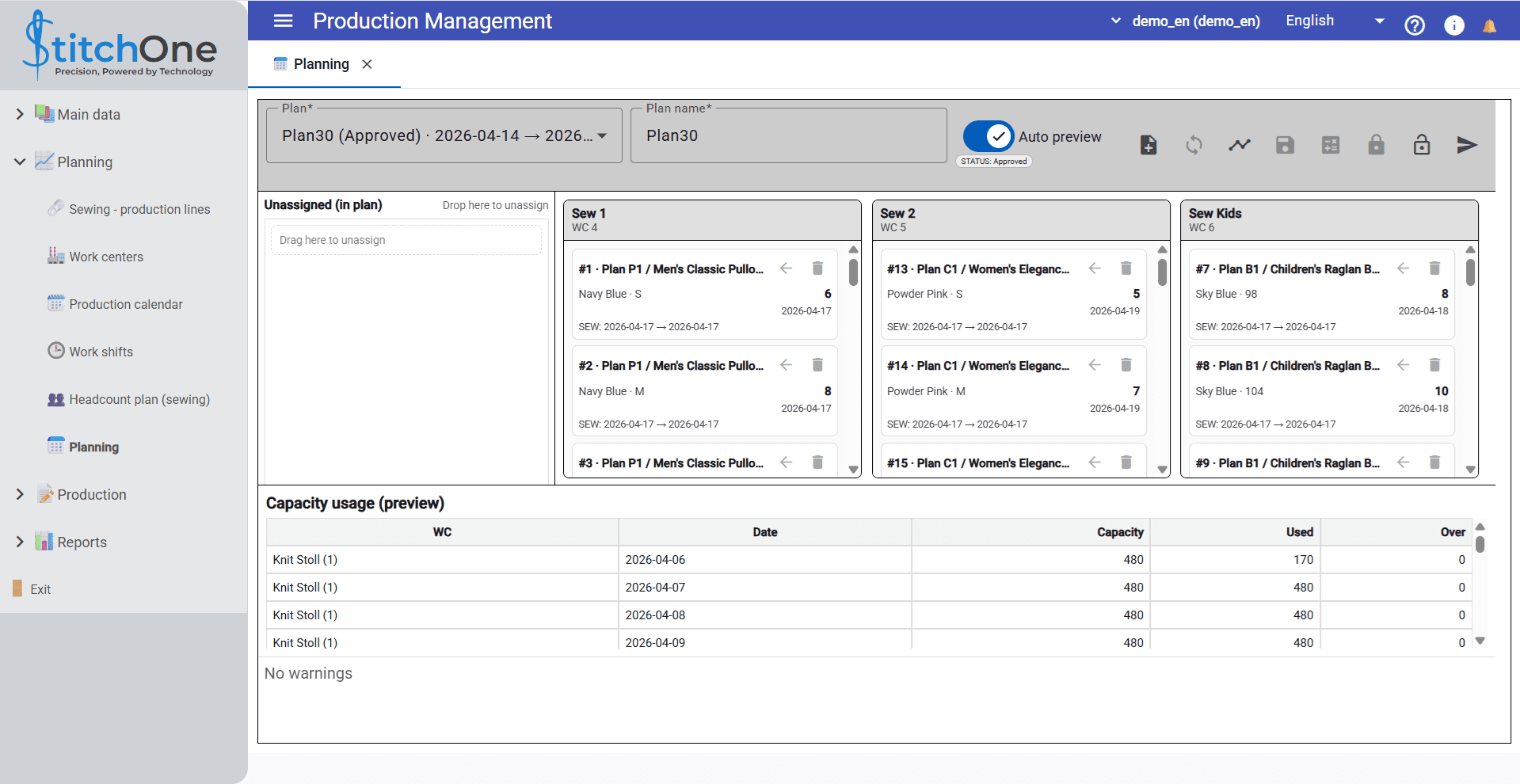Delete order #2 using trash icon

(x=817, y=365)
